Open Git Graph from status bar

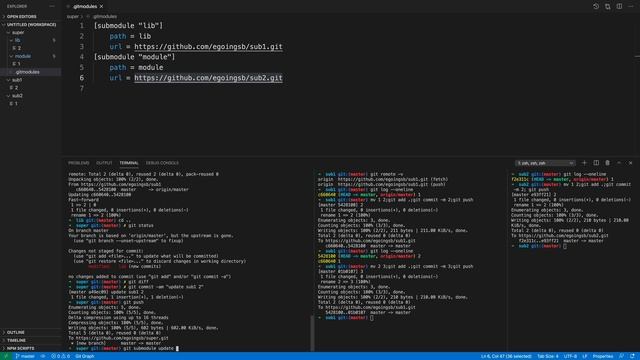point(85,356)
